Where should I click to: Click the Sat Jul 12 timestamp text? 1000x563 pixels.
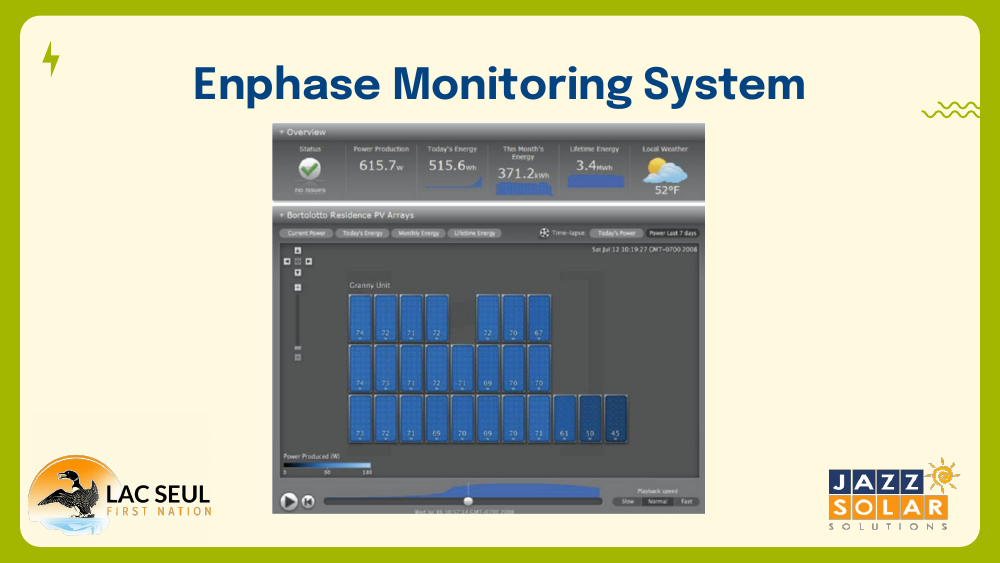click(x=644, y=249)
